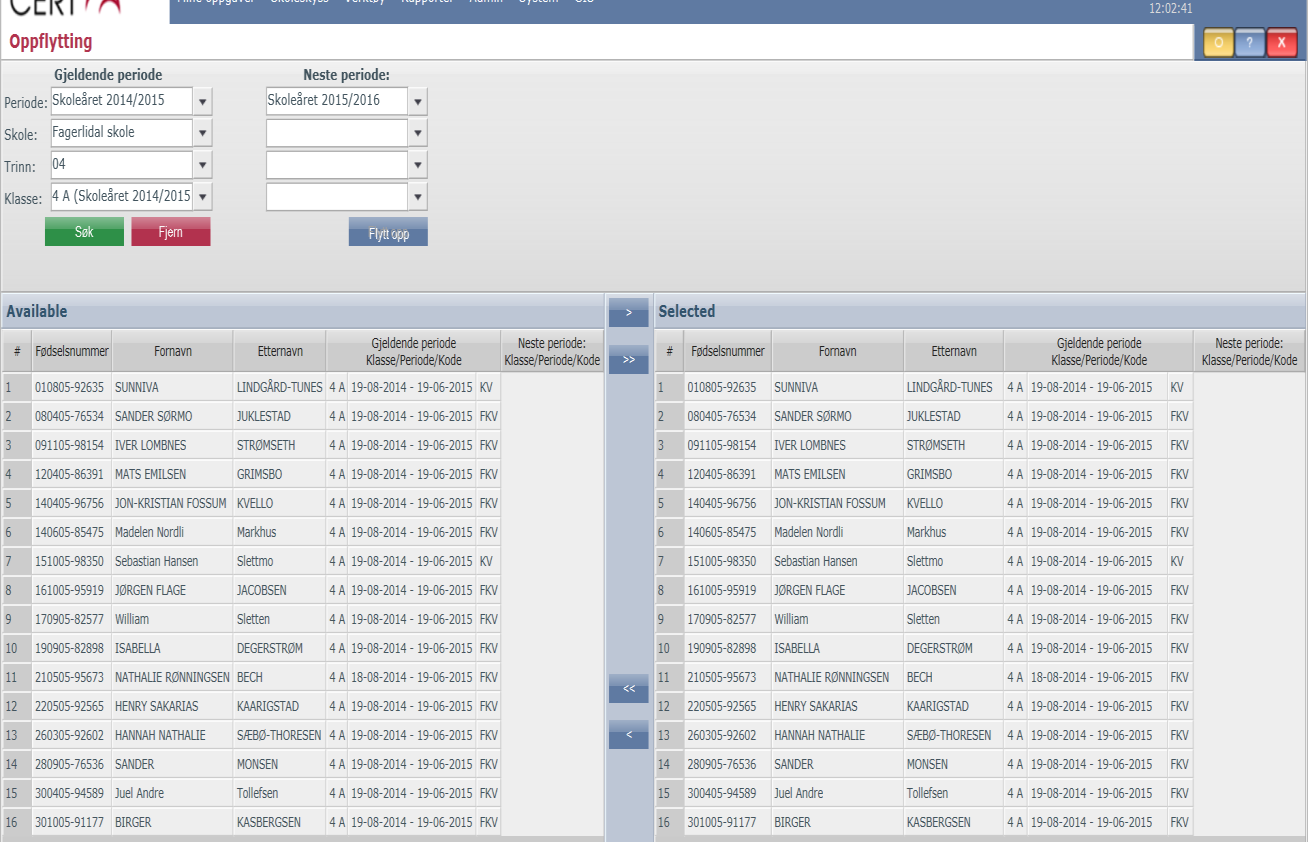Click surname SÆBØ-THORESEN in the Selected list
1308x842 pixels.
click(x=949, y=735)
